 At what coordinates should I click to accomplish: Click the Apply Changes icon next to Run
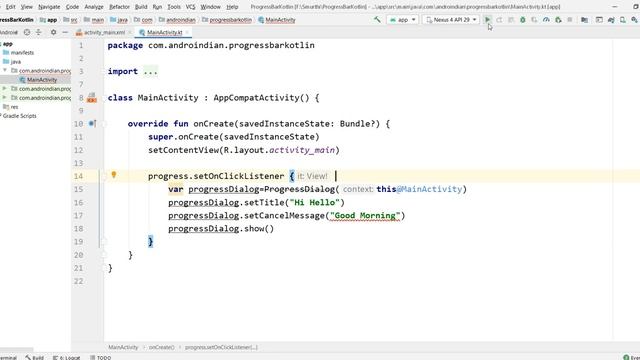pos(499,20)
